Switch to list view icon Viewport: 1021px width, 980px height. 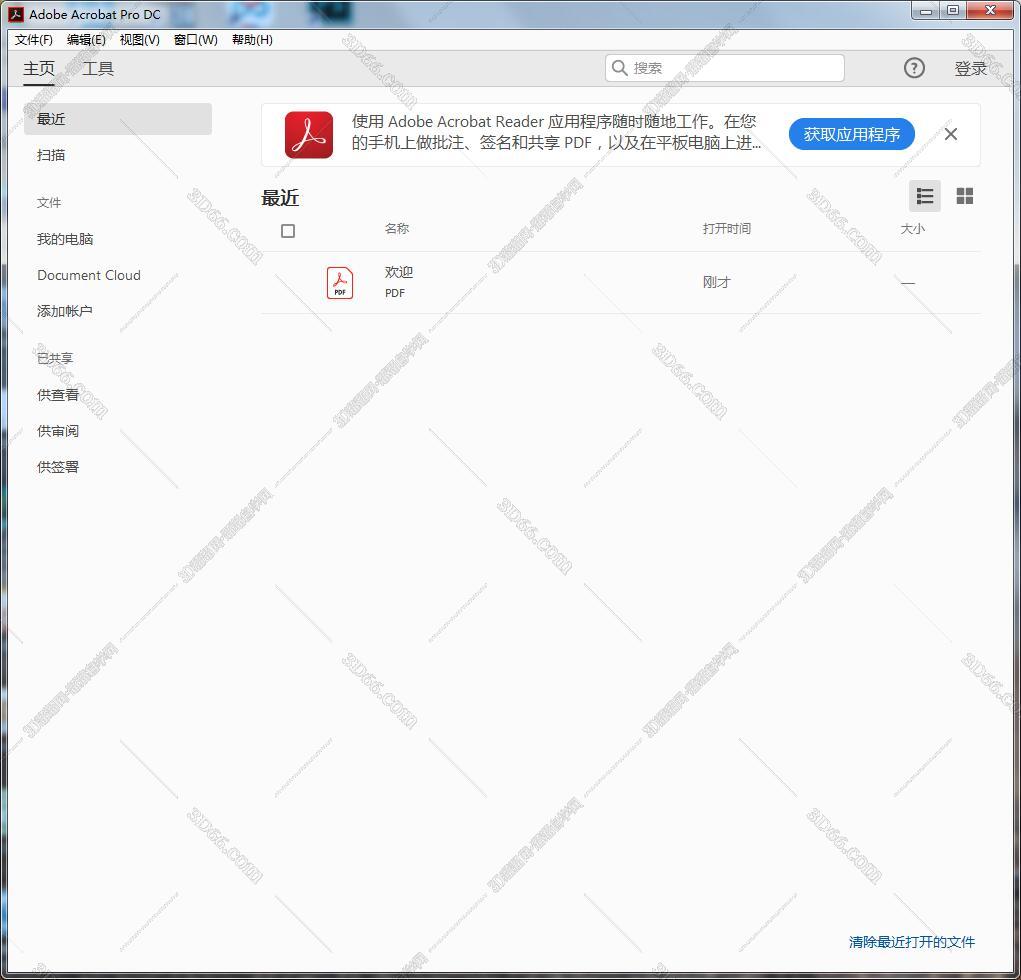click(925, 196)
